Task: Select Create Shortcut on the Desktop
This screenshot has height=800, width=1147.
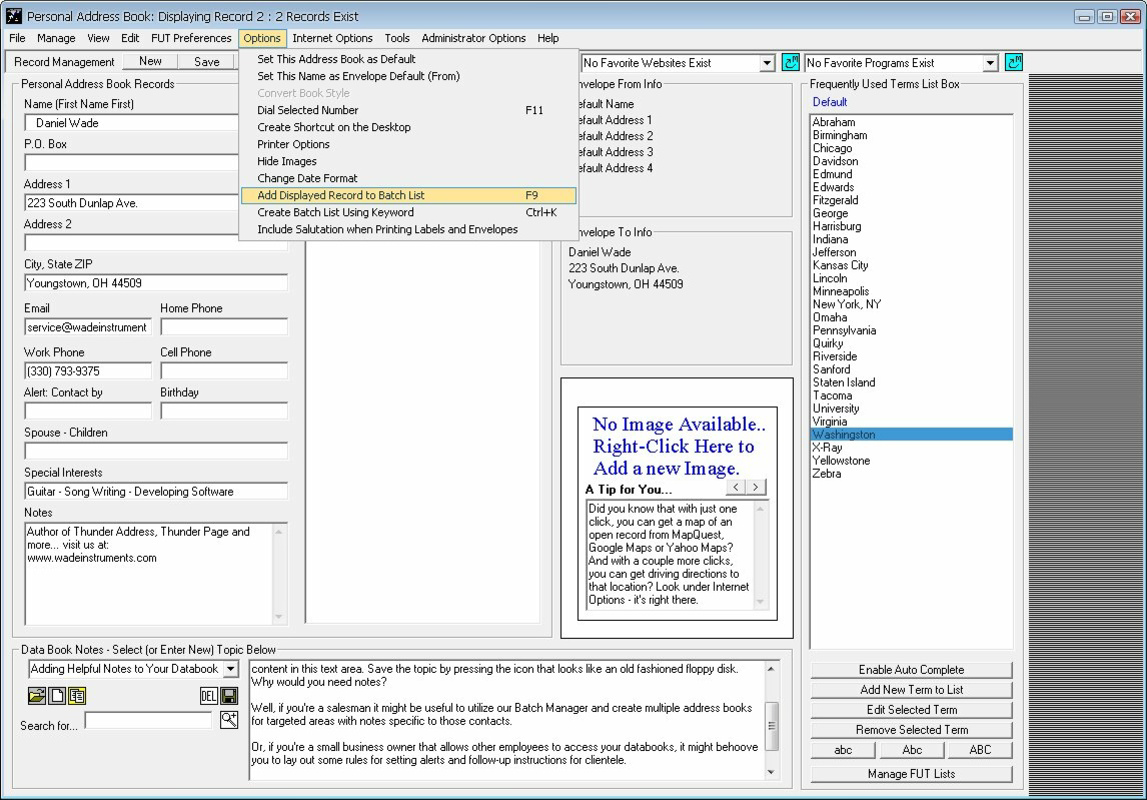Action: click(x=408, y=127)
